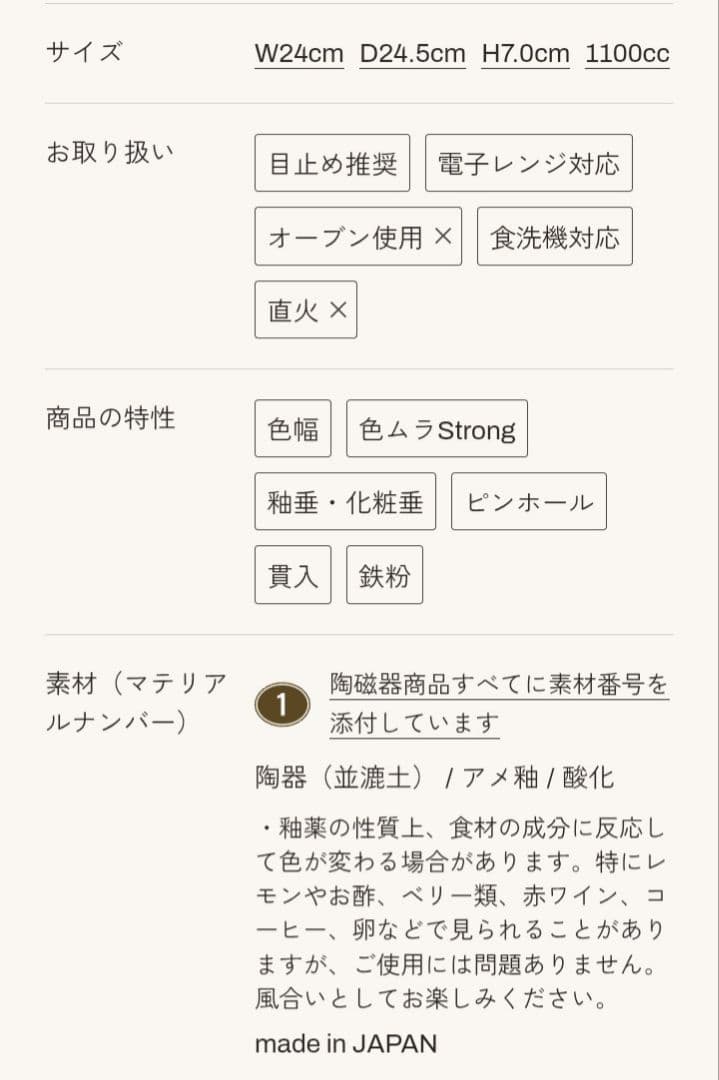
Task: Select the 目止め推奨 handling tag
Action: pyautogui.click(x=332, y=163)
